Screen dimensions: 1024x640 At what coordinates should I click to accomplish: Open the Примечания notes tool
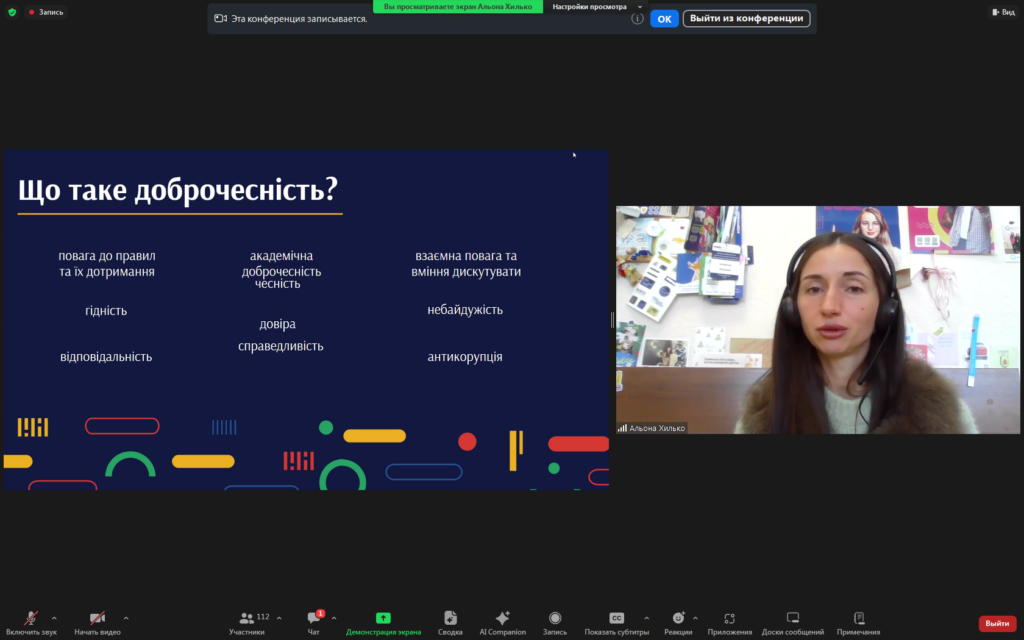[858, 622]
